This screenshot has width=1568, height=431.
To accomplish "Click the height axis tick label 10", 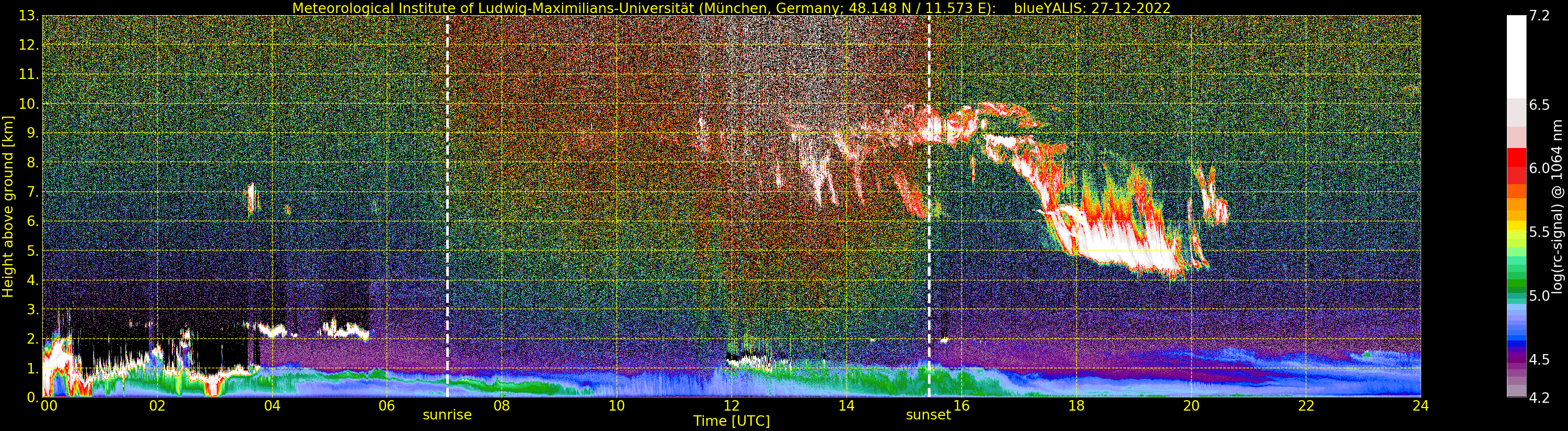I will pos(29,104).
